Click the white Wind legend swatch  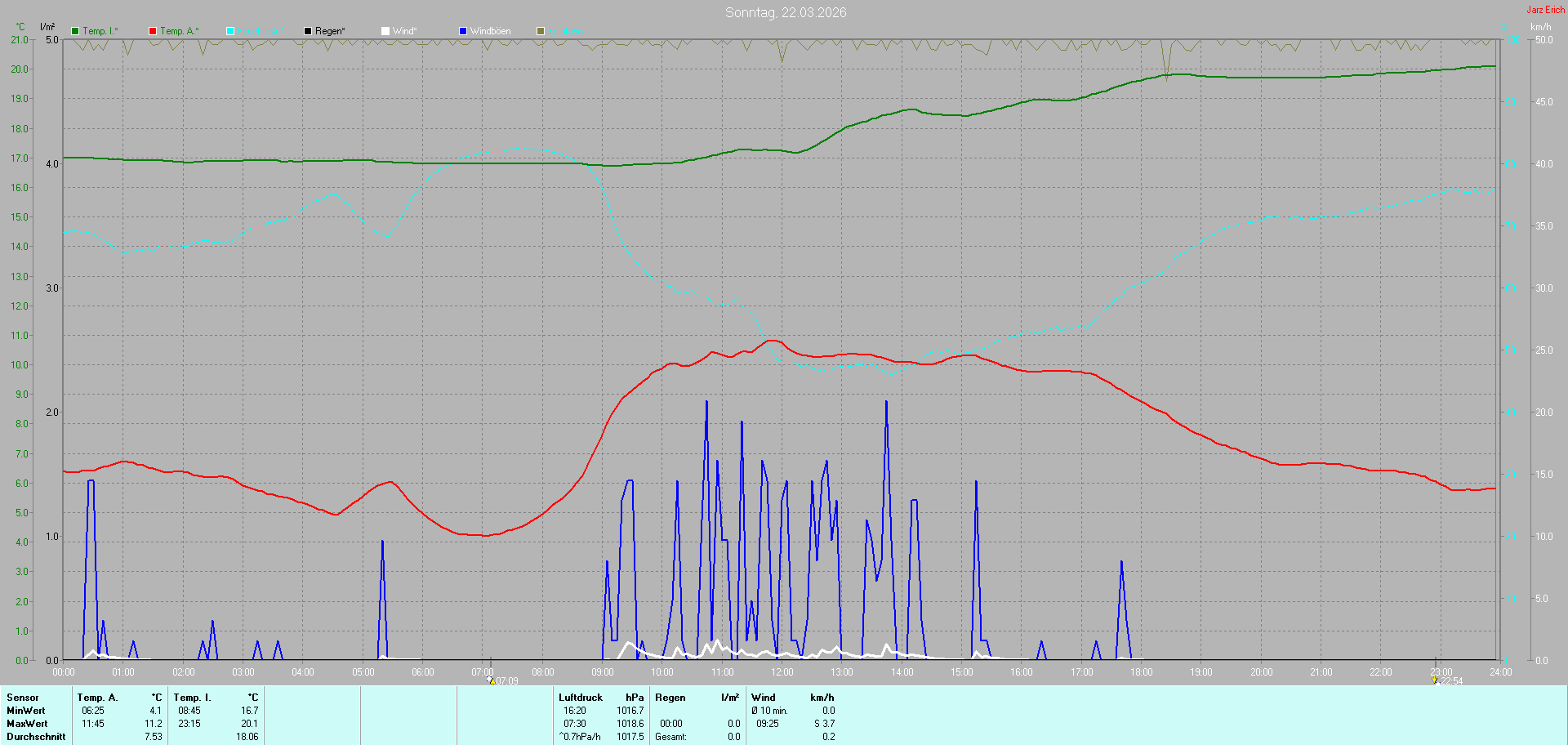coord(385,31)
